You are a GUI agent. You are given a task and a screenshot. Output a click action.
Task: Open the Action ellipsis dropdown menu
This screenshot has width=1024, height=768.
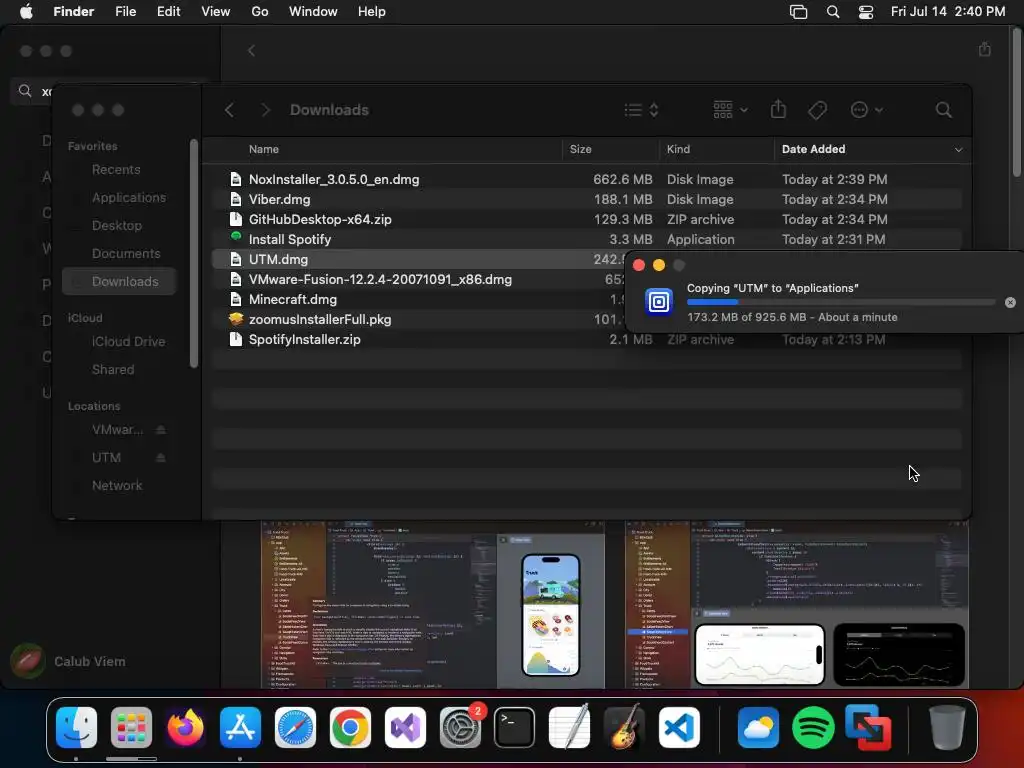point(867,110)
